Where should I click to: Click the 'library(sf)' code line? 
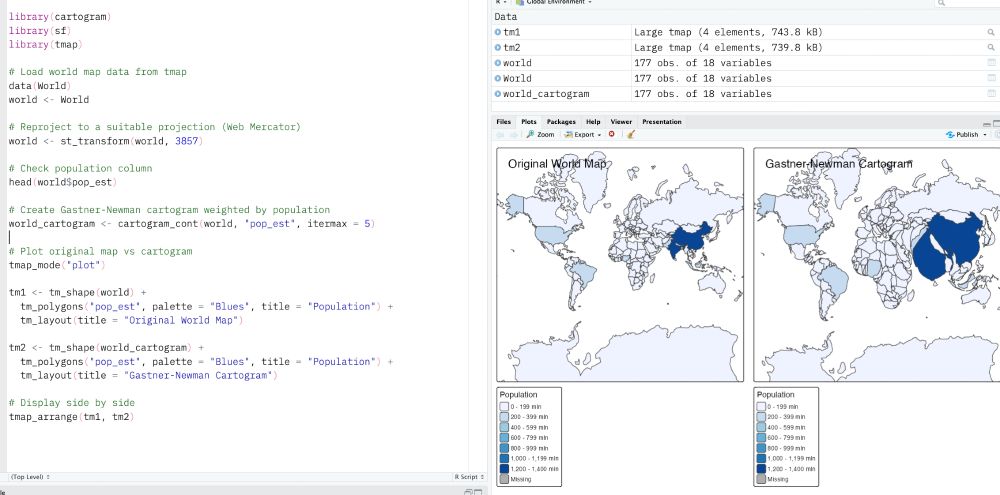point(40,31)
